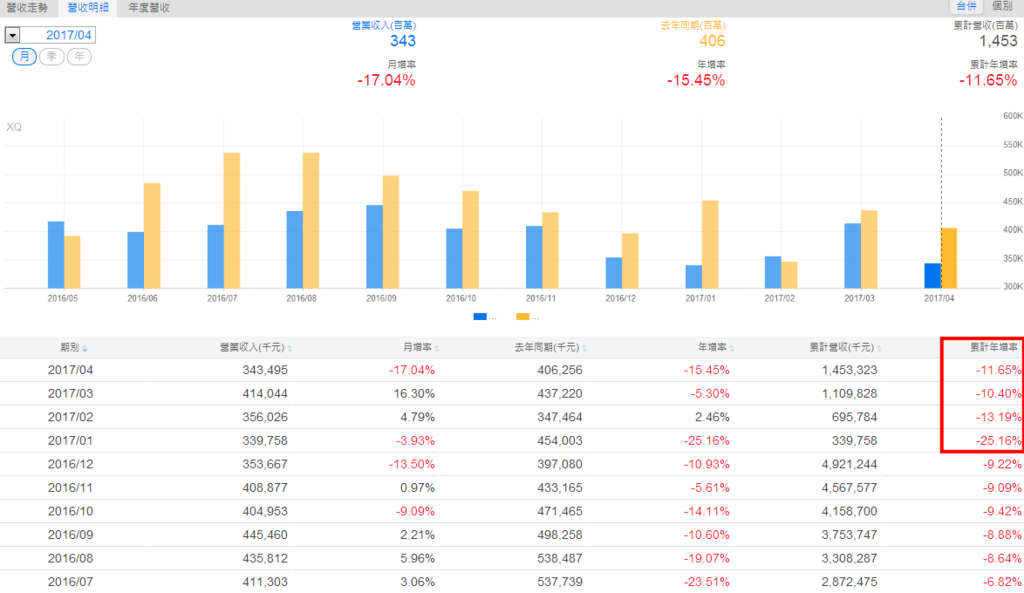1024x593 pixels.
Task: Click the orange bar for 2016/07
Action: 232,221
